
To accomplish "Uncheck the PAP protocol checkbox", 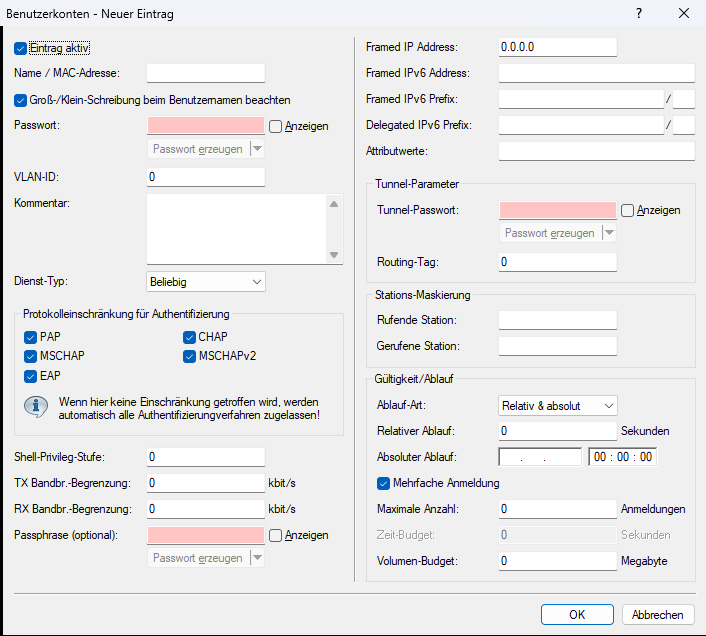I will [30, 337].
